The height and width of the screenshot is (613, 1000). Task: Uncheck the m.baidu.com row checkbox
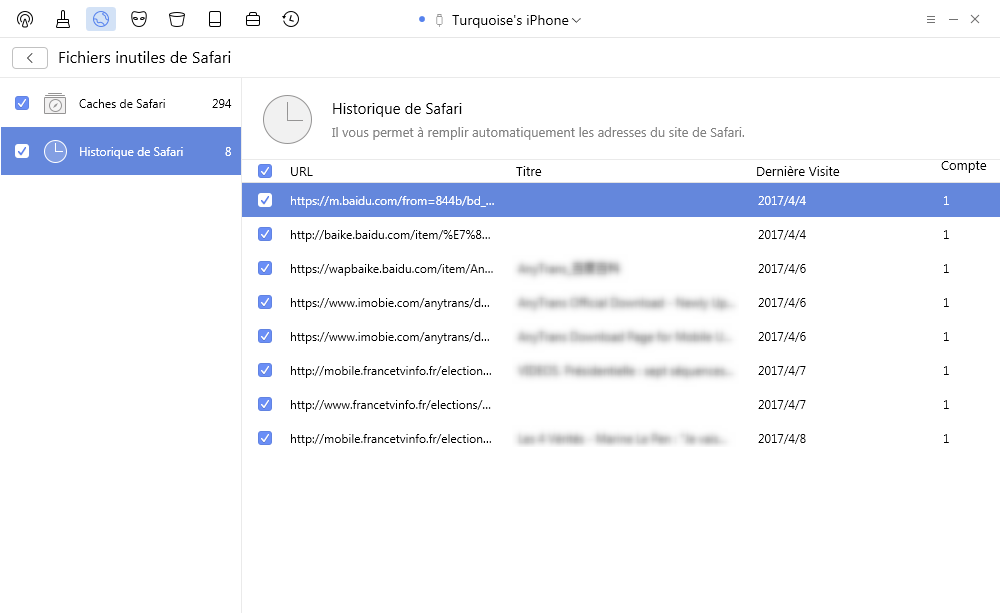(x=265, y=200)
